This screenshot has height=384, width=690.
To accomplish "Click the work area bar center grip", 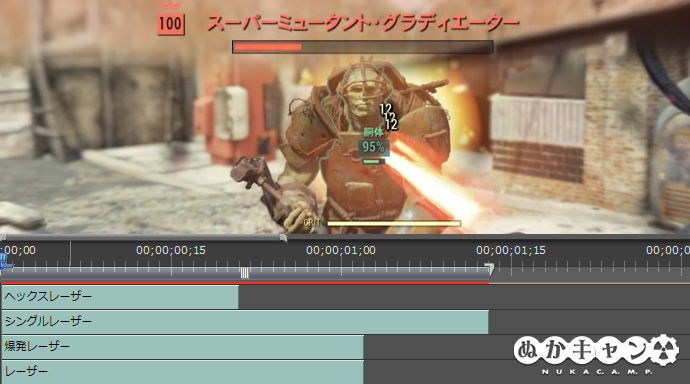I will point(245,274).
